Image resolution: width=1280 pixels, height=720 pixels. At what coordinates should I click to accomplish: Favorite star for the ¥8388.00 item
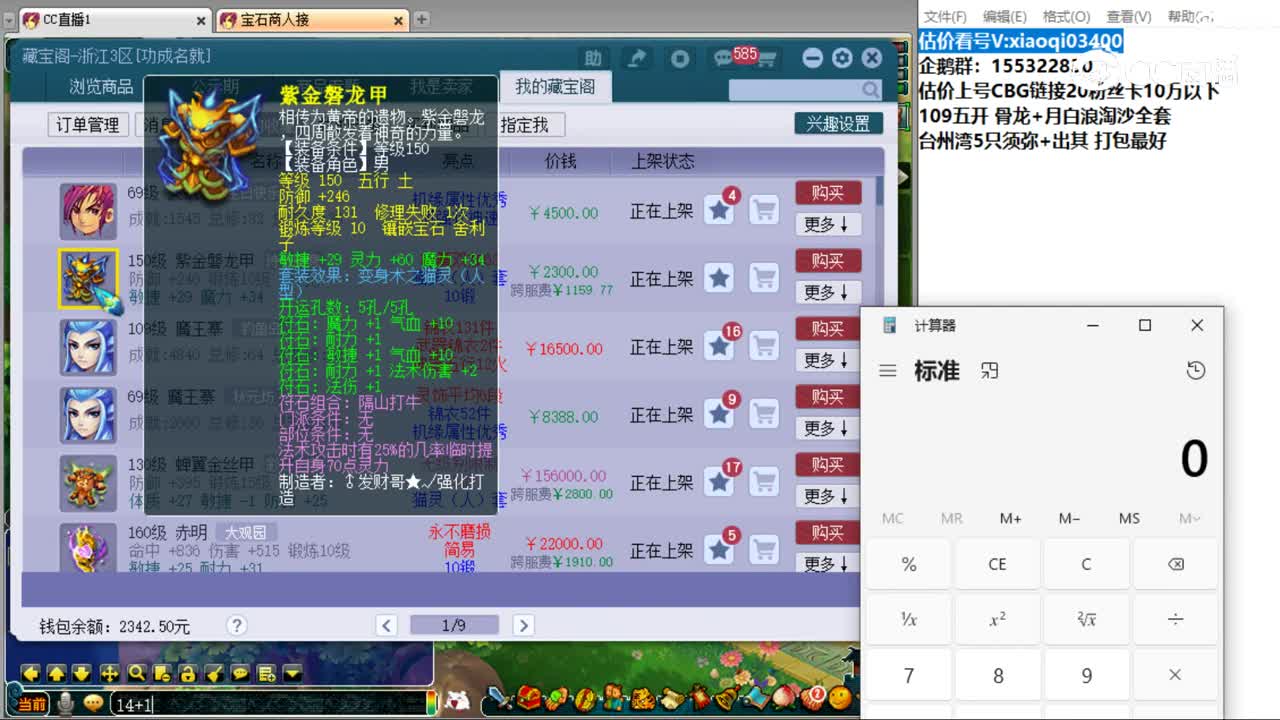pos(719,414)
